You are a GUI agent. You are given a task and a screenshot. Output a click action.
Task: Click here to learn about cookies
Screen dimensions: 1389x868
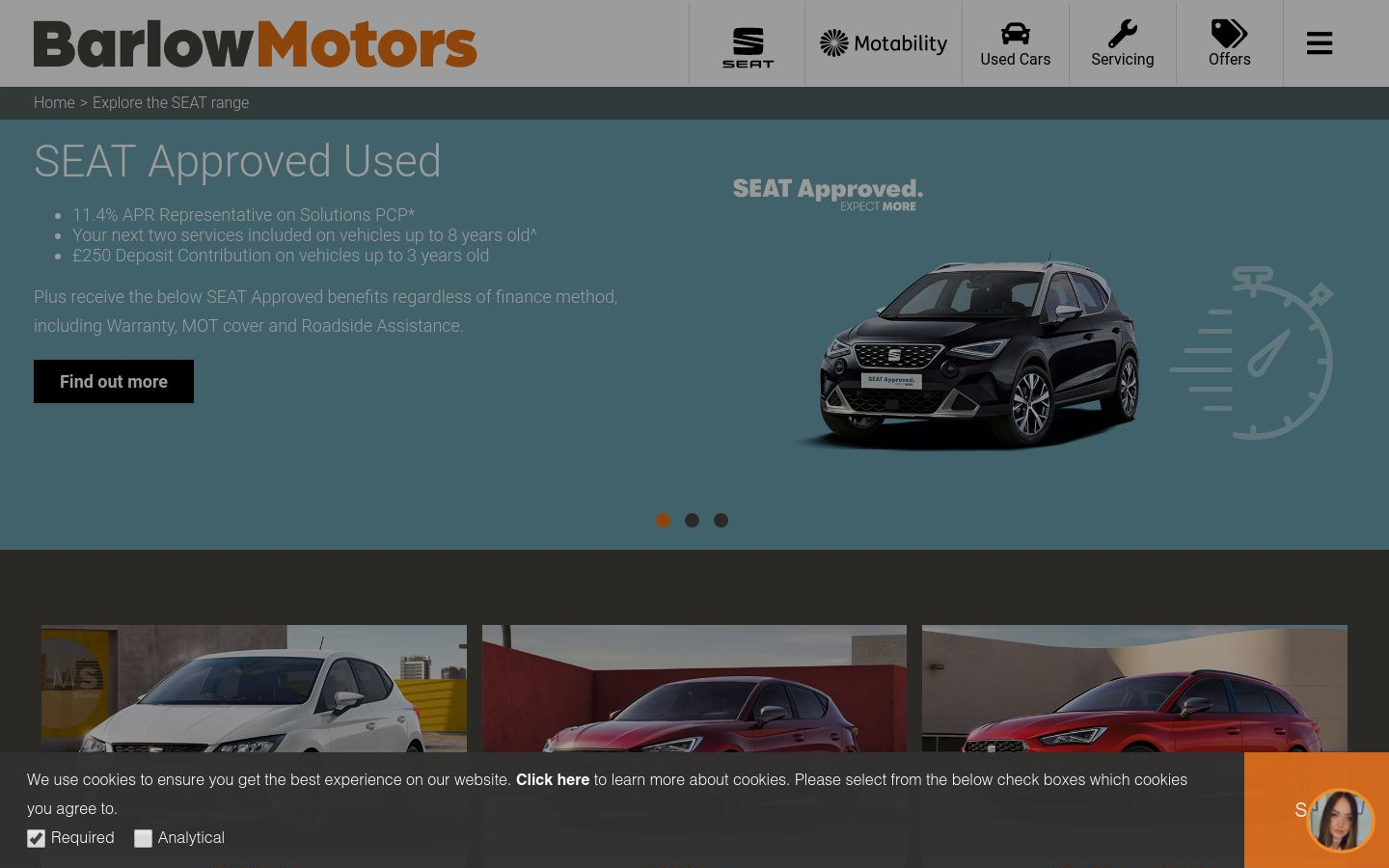pos(553,779)
